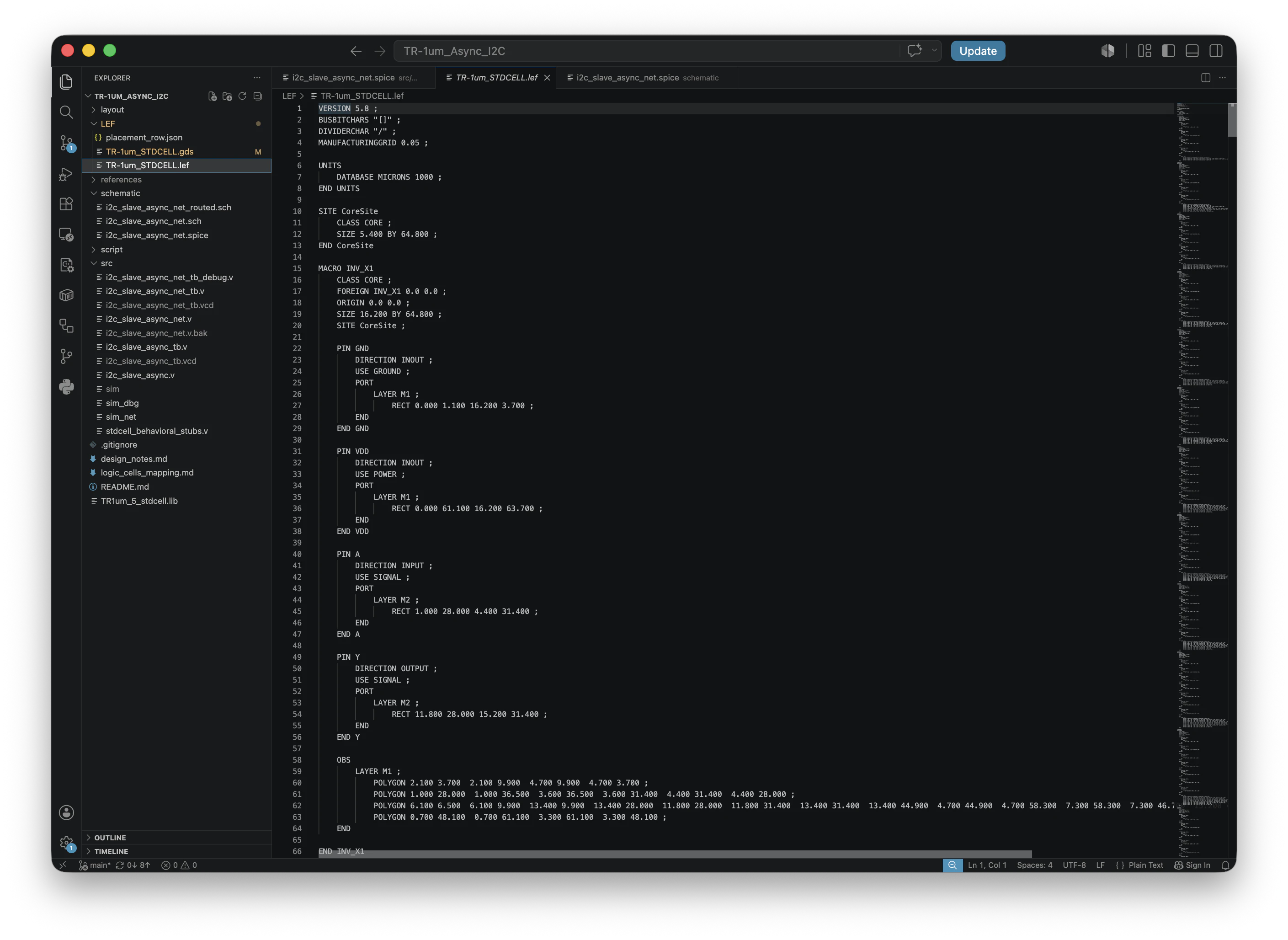The width and height of the screenshot is (1288, 940).
Task: Split the editor to the right
Action: tap(1206, 78)
